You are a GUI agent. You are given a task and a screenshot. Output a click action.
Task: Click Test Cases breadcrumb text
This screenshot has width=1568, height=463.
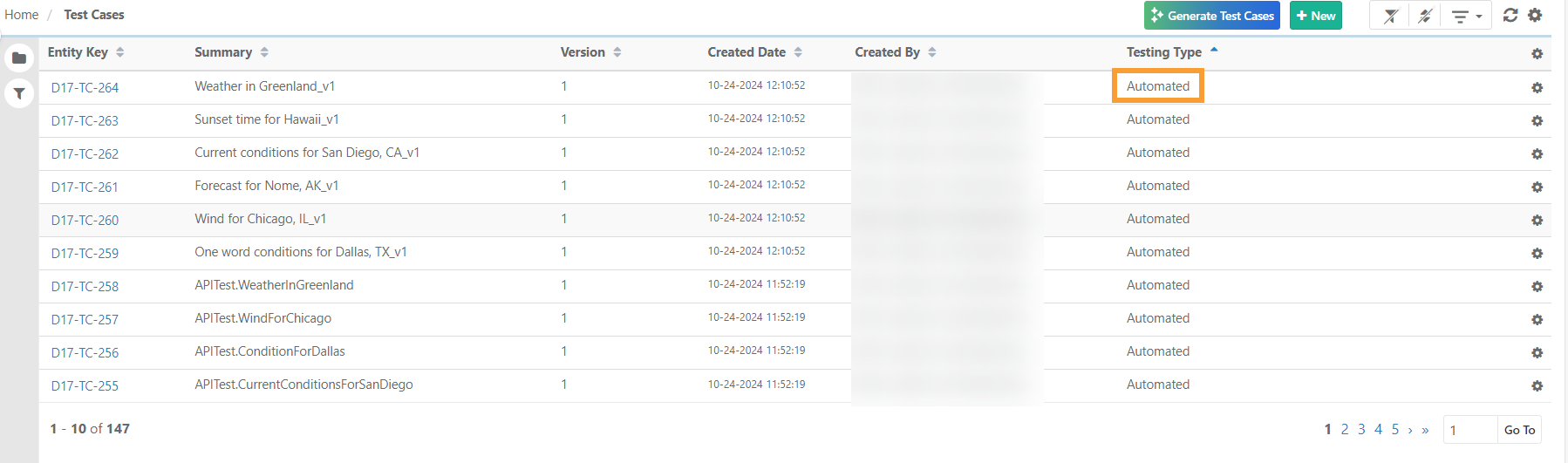pos(94,15)
